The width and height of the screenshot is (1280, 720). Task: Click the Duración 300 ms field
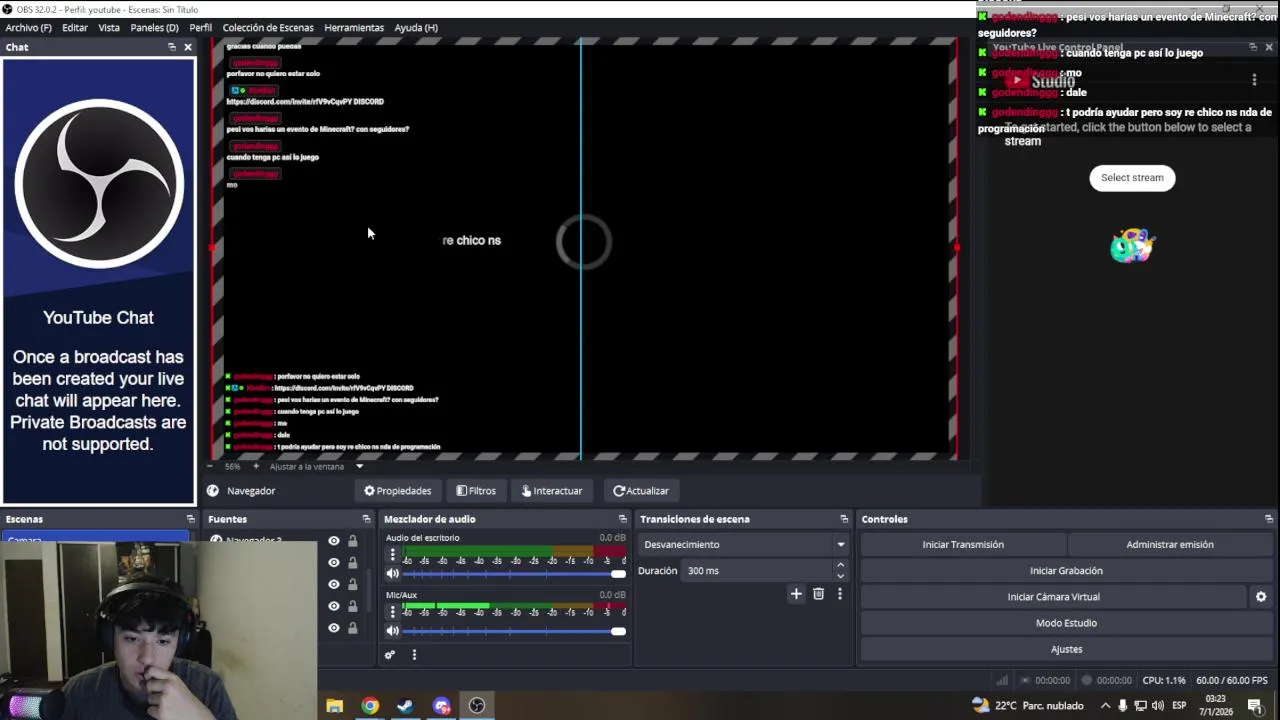tap(757, 571)
